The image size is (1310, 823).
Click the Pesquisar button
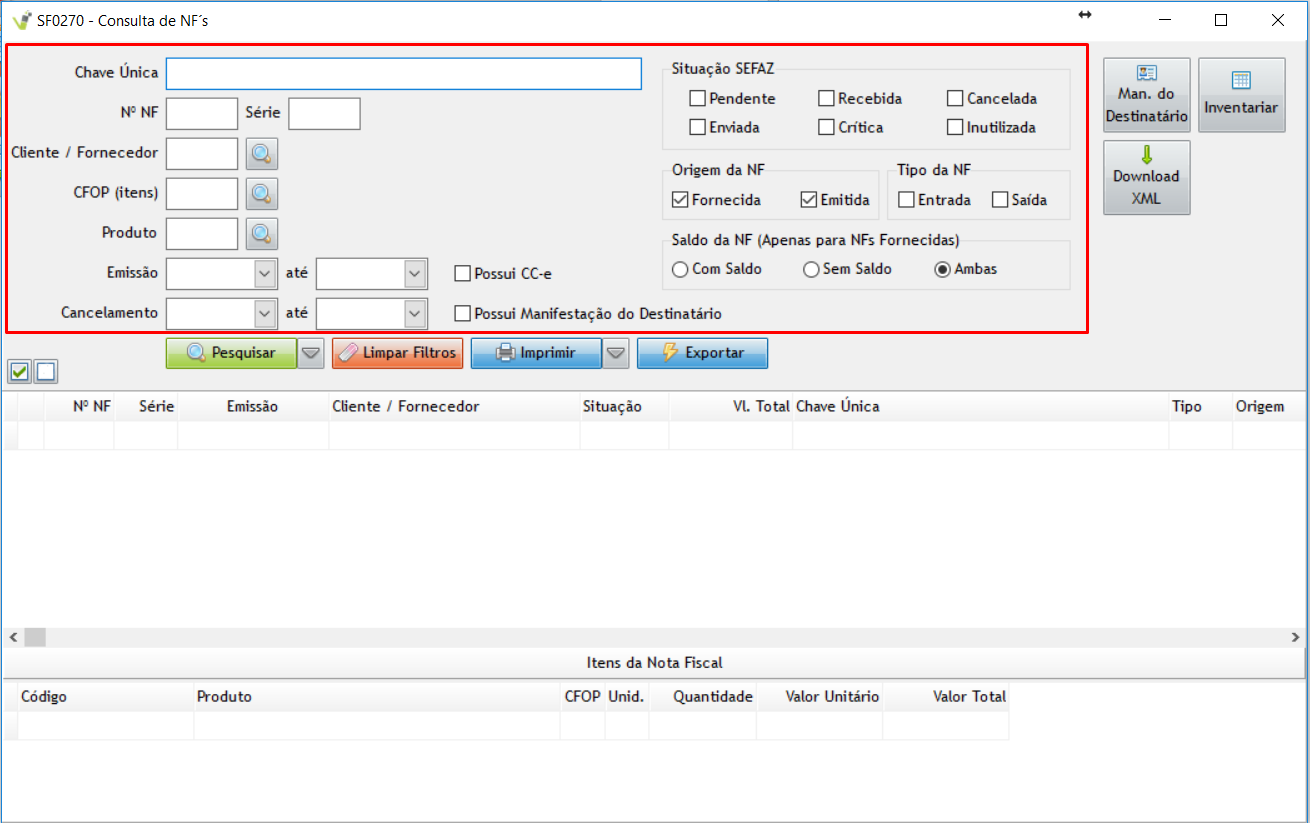(x=231, y=353)
